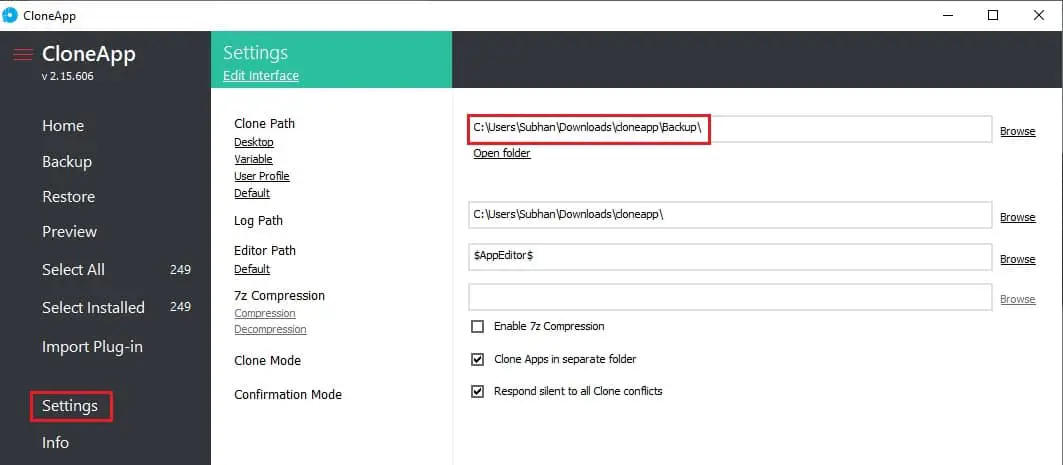Click the Clone Mode label
The image size is (1063, 465).
click(267, 360)
